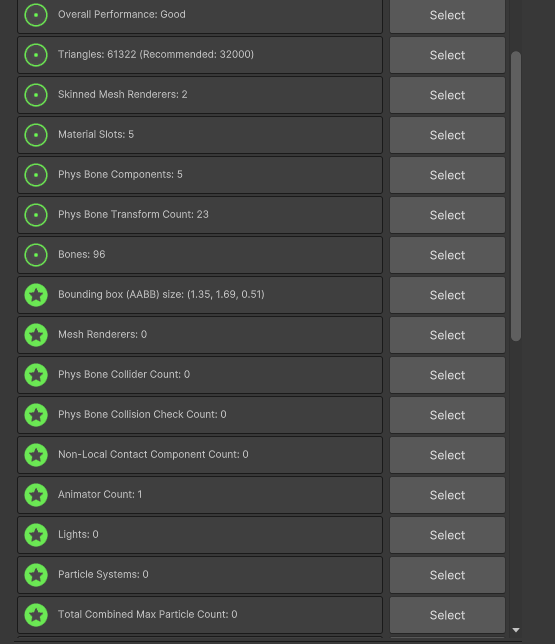Choose Select for Phys Bone Collider Count
The width and height of the screenshot is (555, 644).
click(447, 375)
